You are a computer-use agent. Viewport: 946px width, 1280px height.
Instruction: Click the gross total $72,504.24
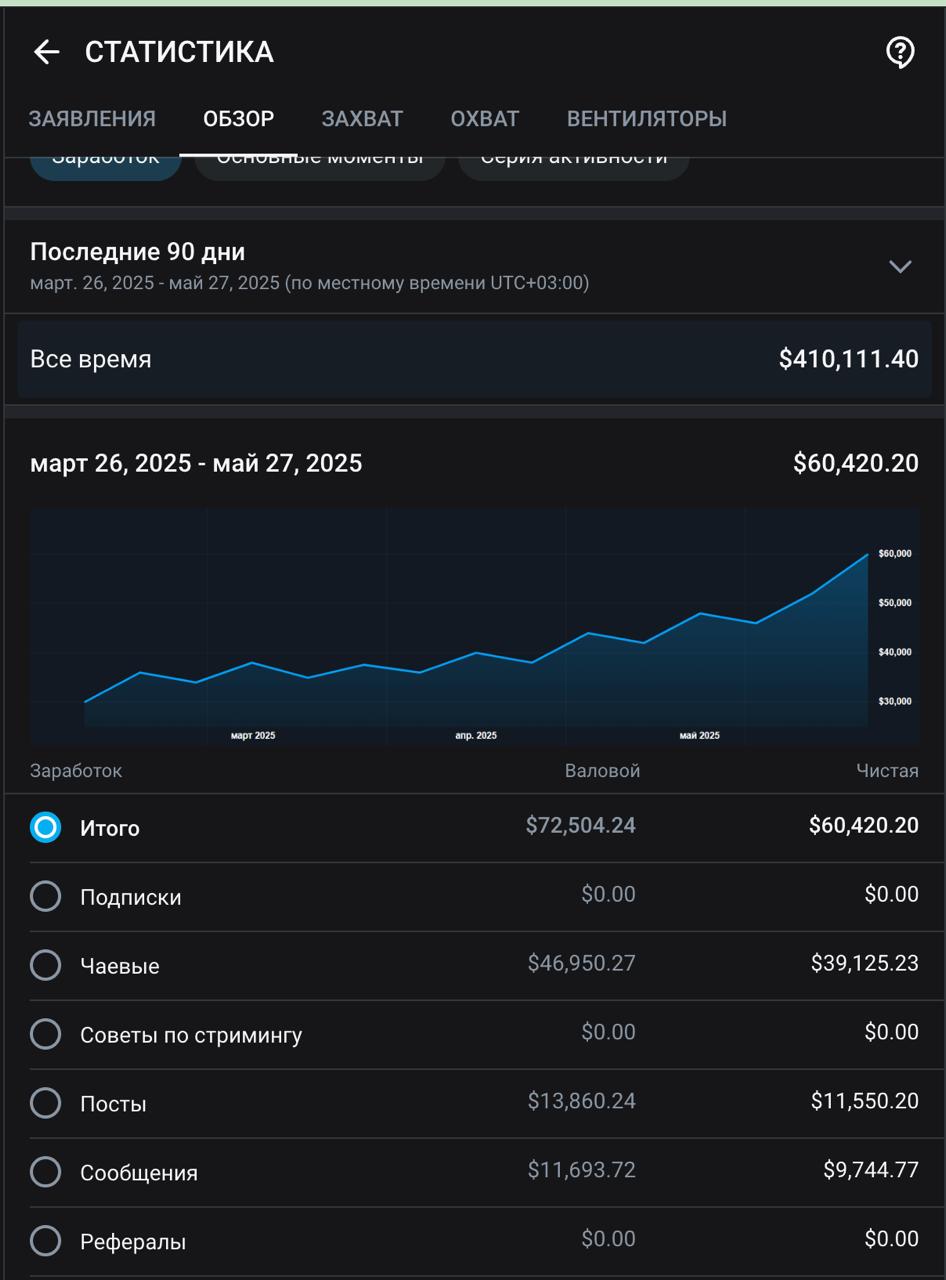coord(581,825)
